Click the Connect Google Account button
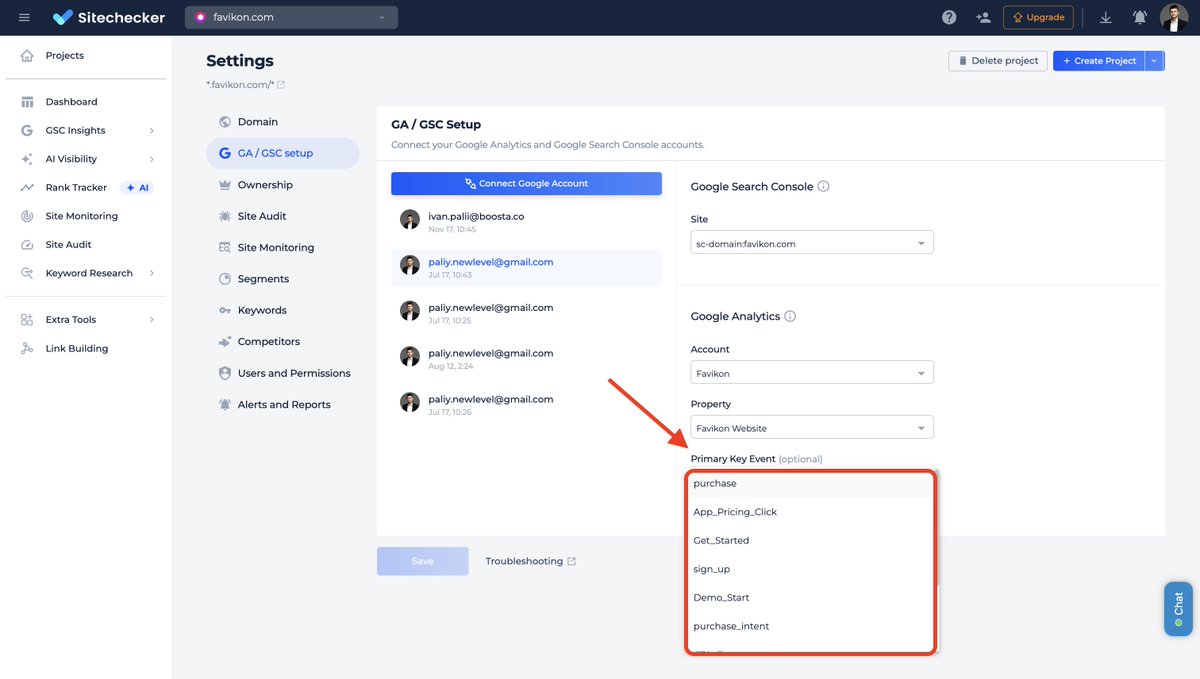The image size is (1200, 679). tap(526, 184)
